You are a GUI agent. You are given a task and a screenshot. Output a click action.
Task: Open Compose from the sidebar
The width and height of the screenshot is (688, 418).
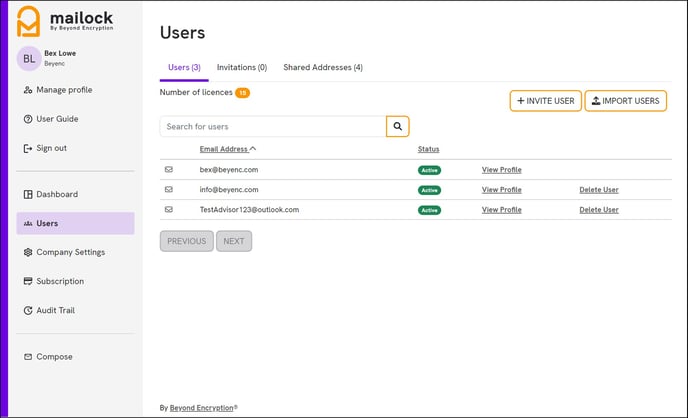(x=54, y=357)
